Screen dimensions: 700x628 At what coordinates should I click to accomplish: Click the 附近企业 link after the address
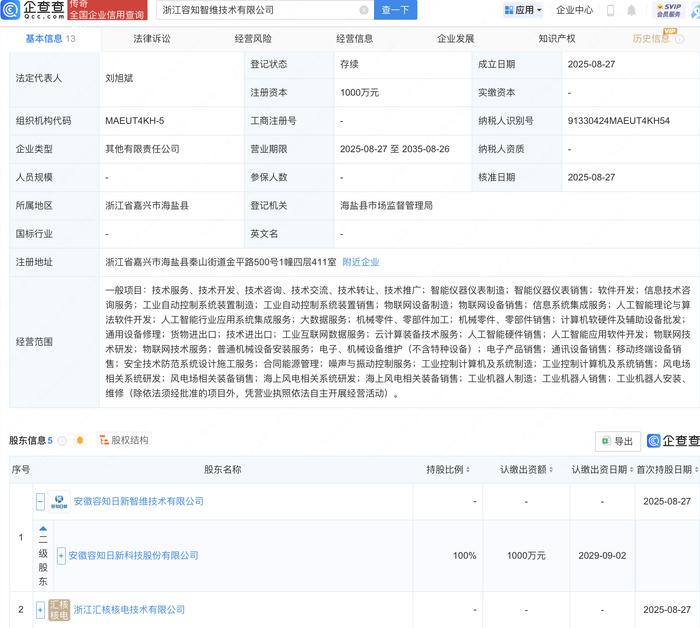tap(361, 262)
